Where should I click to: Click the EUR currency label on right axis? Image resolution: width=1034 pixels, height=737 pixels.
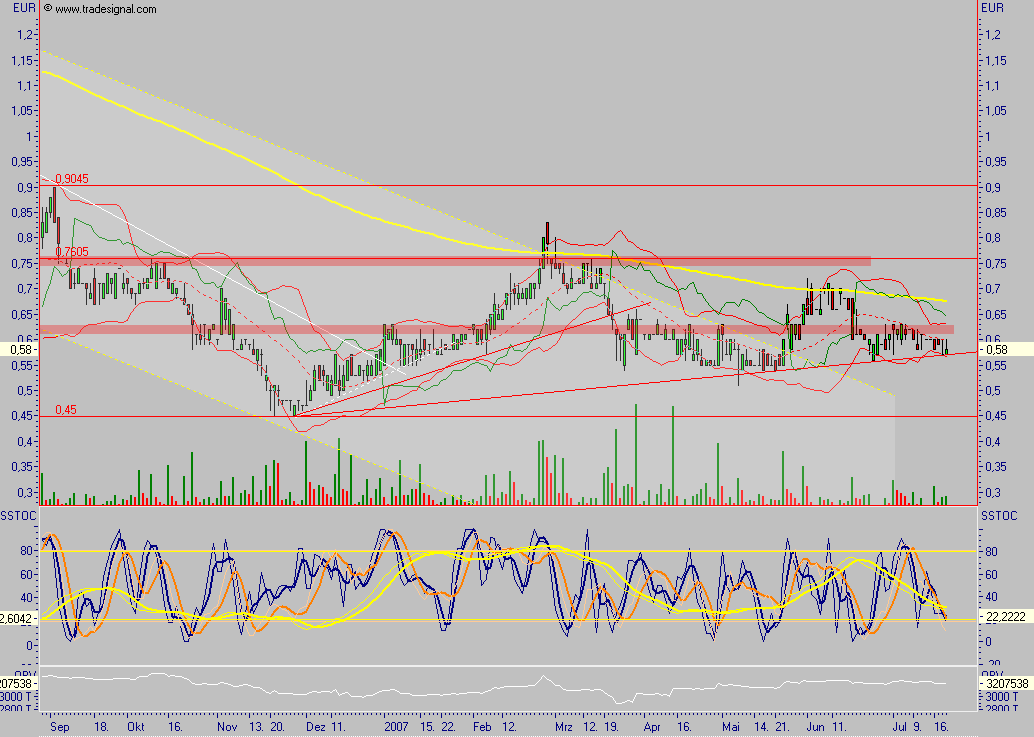(x=992, y=8)
